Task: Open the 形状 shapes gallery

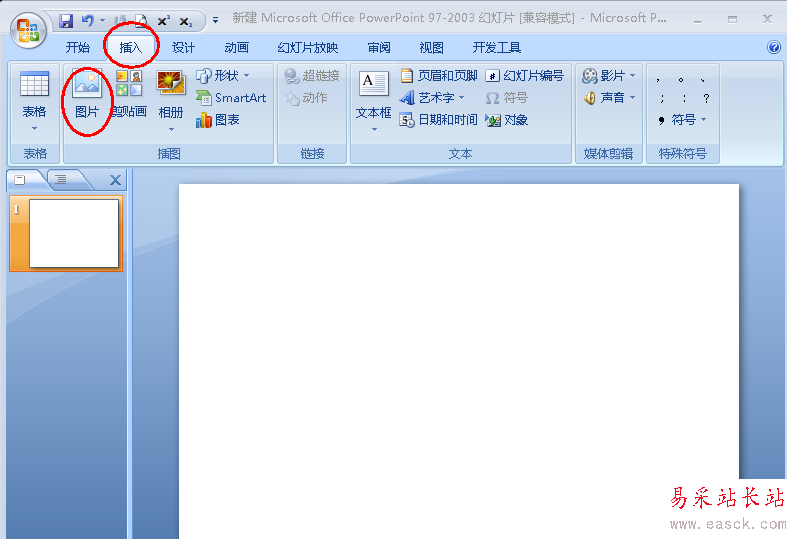Action: [x=222, y=76]
